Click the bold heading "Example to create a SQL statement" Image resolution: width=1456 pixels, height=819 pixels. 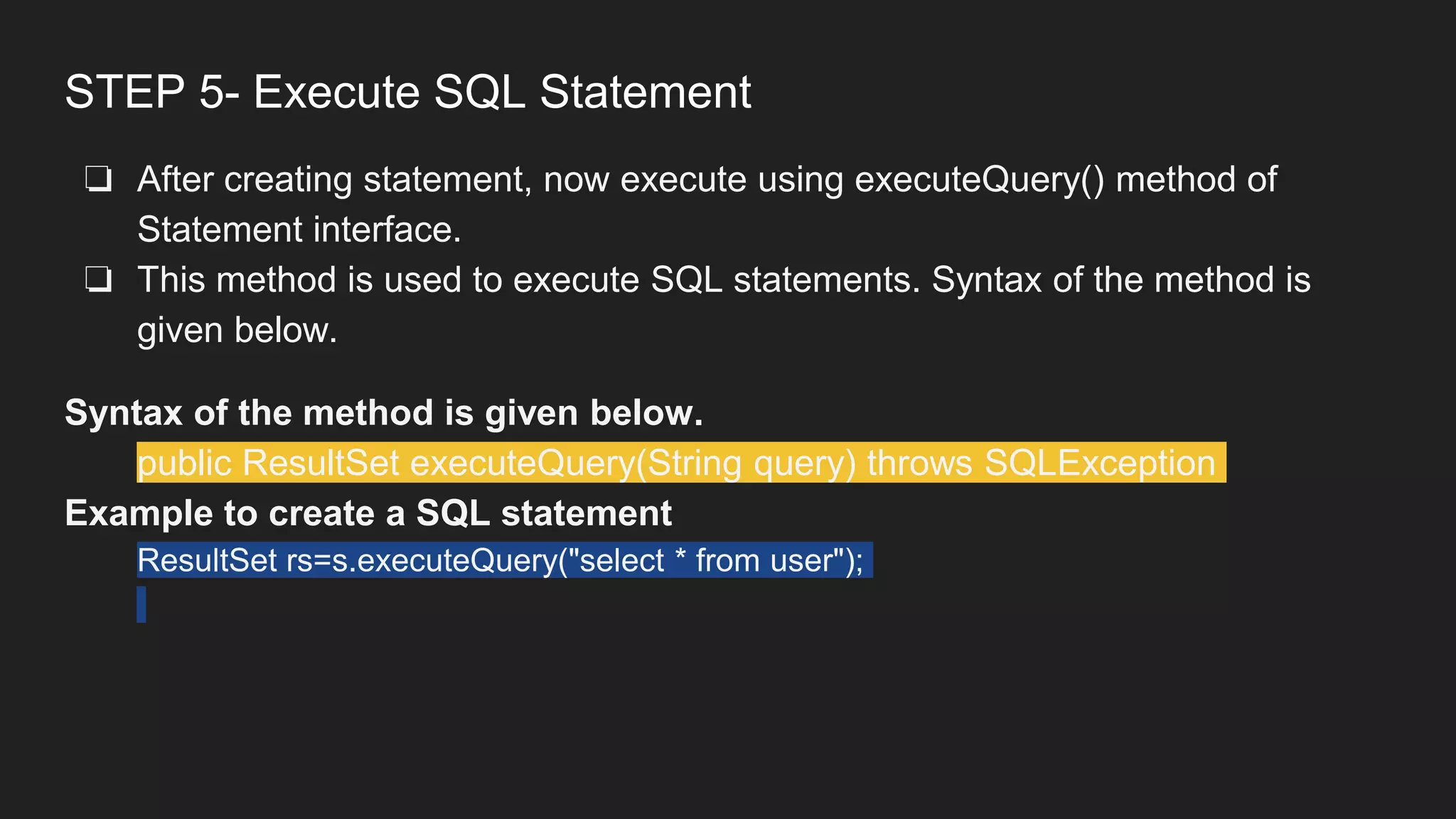click(368, 513)
